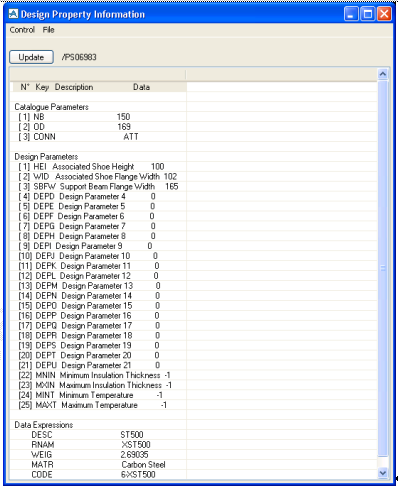The image size is (398, 488).
Task: Minimize the Design Property Information window
Action: tap(351, 14)
